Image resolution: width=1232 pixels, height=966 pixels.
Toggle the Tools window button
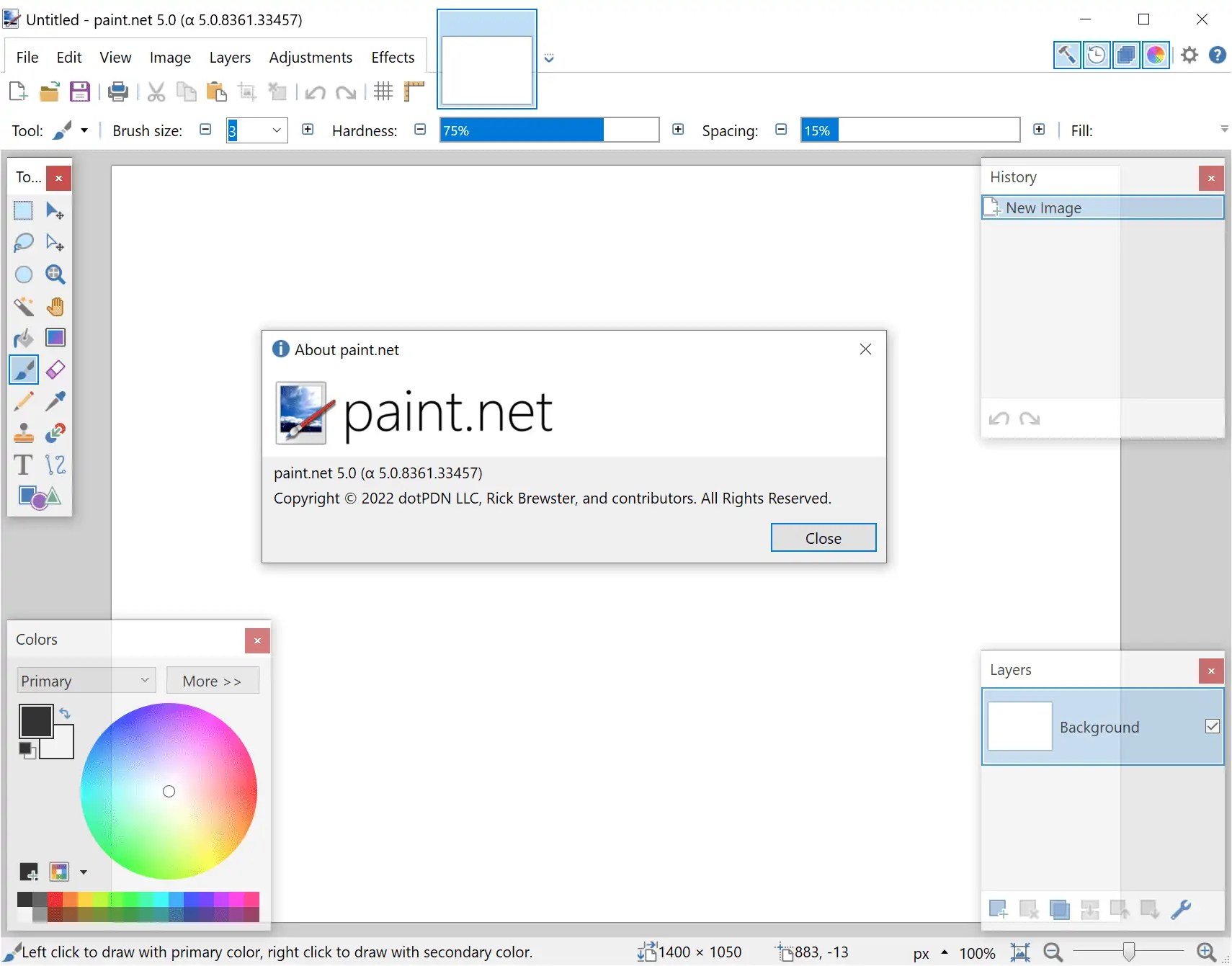pos(1066,55)
